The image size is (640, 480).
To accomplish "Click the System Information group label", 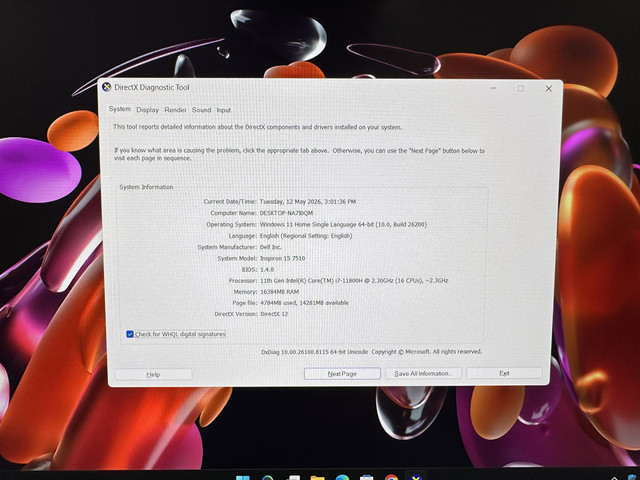I will (x=146, y=187).
